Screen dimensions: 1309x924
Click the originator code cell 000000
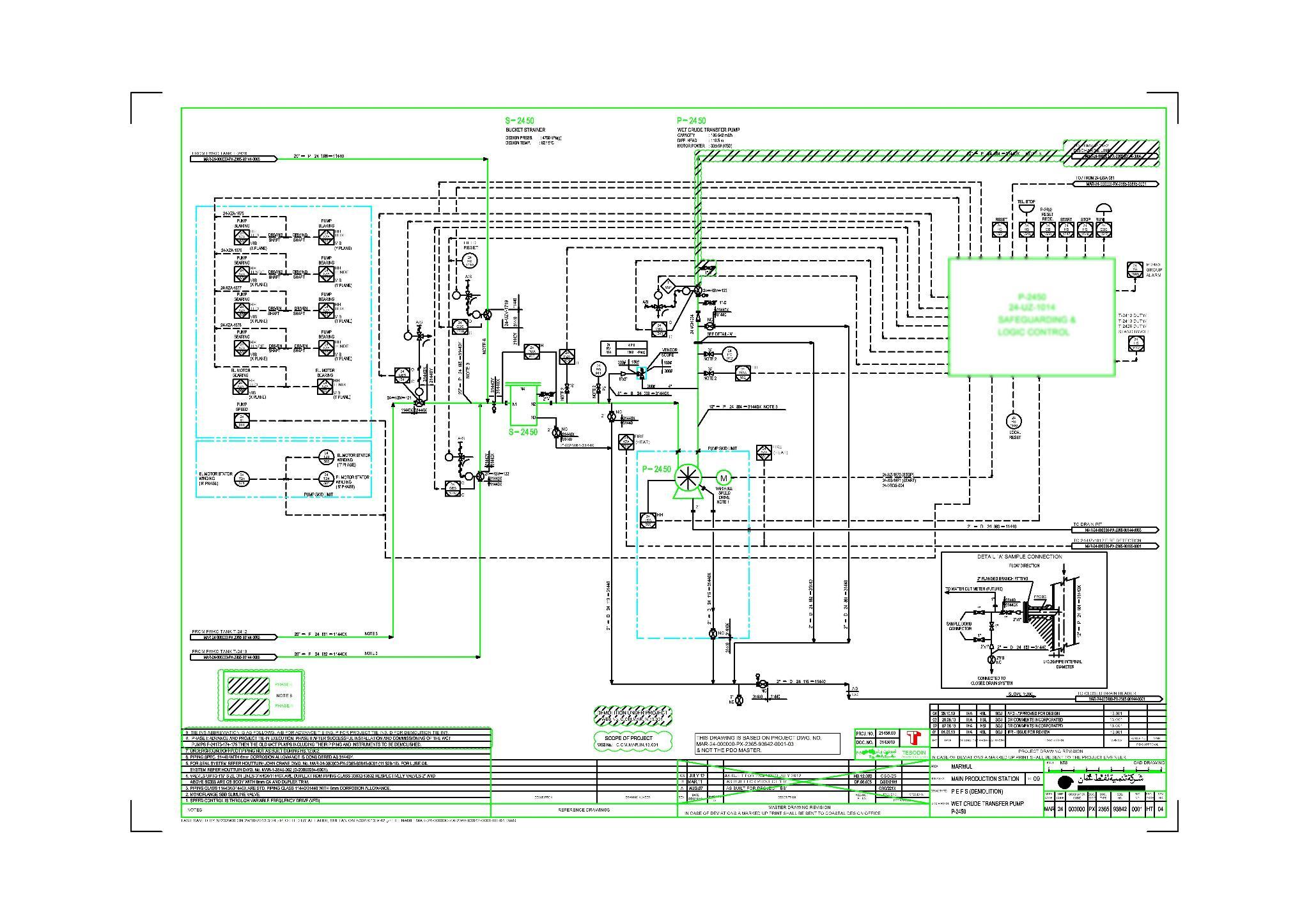click(x=1078, y=809)
